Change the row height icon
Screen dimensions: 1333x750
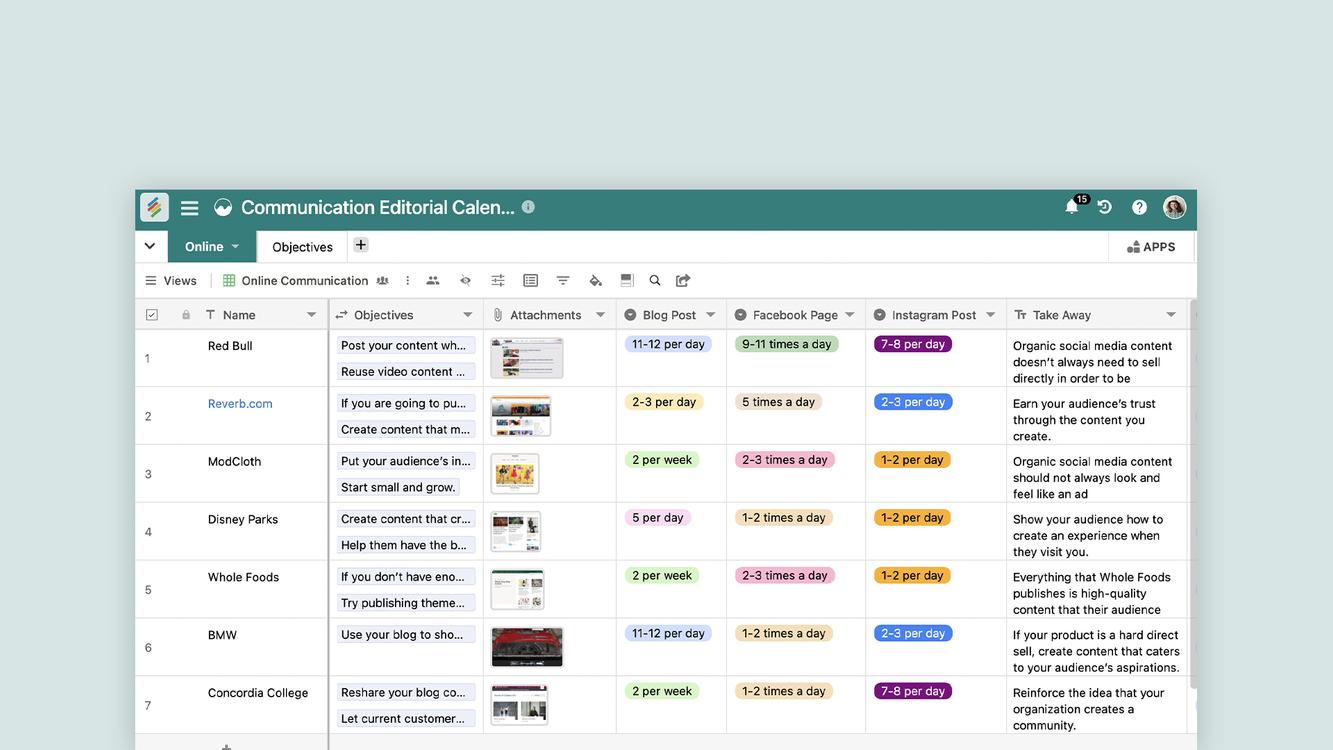(x=627, y=281)
